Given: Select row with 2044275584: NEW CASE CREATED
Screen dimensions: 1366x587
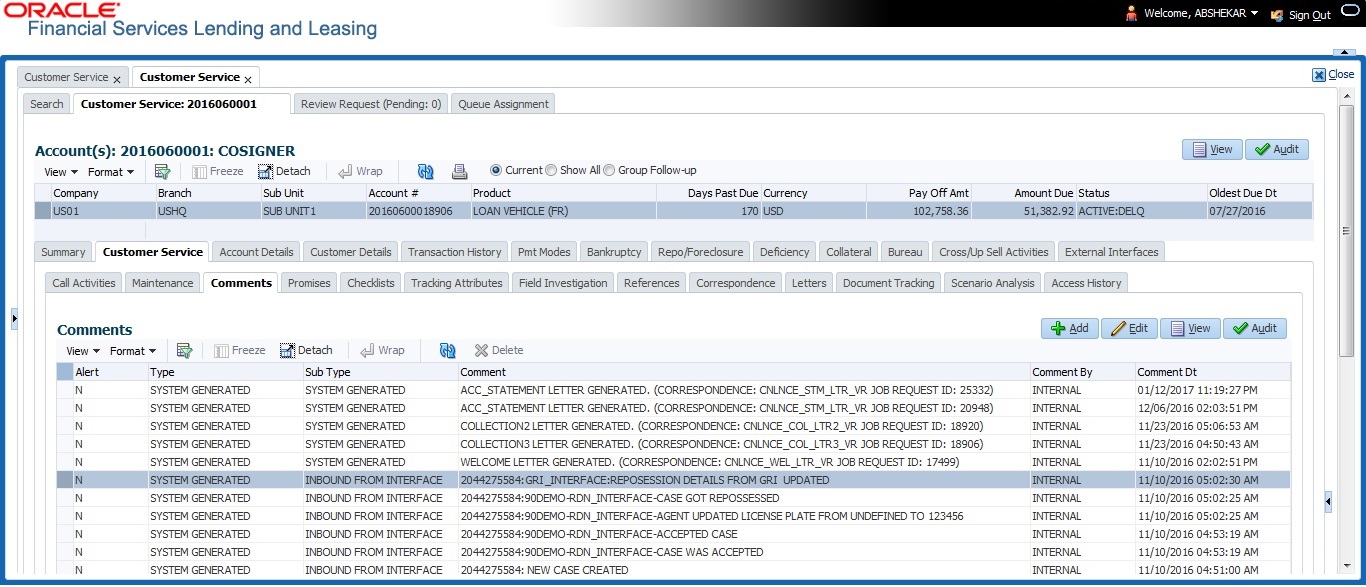Looking at the screenshot, I should pyautogui.click(x=673, y=570).
